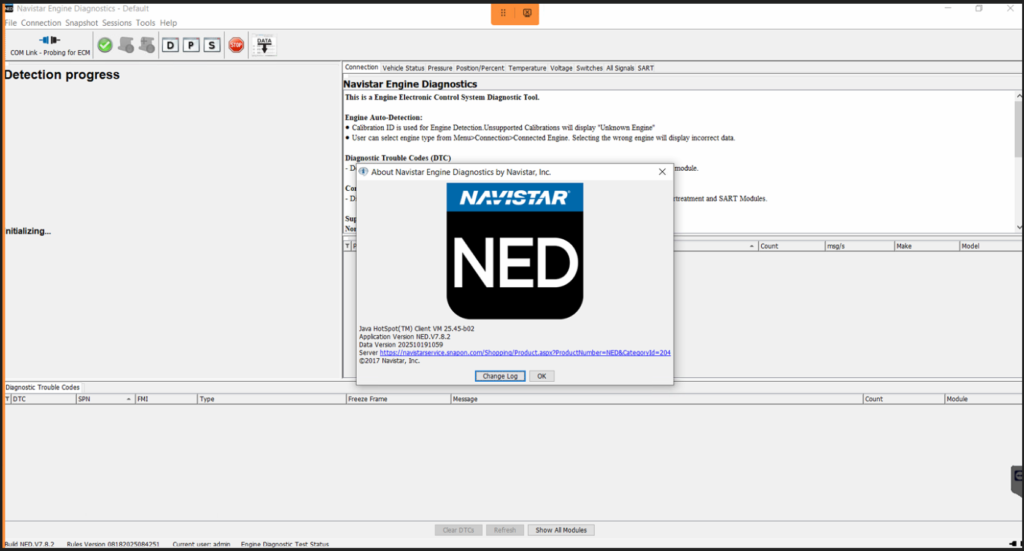
Task: Click the orange grip-dots icon at top
Action: tap(503, 13)
